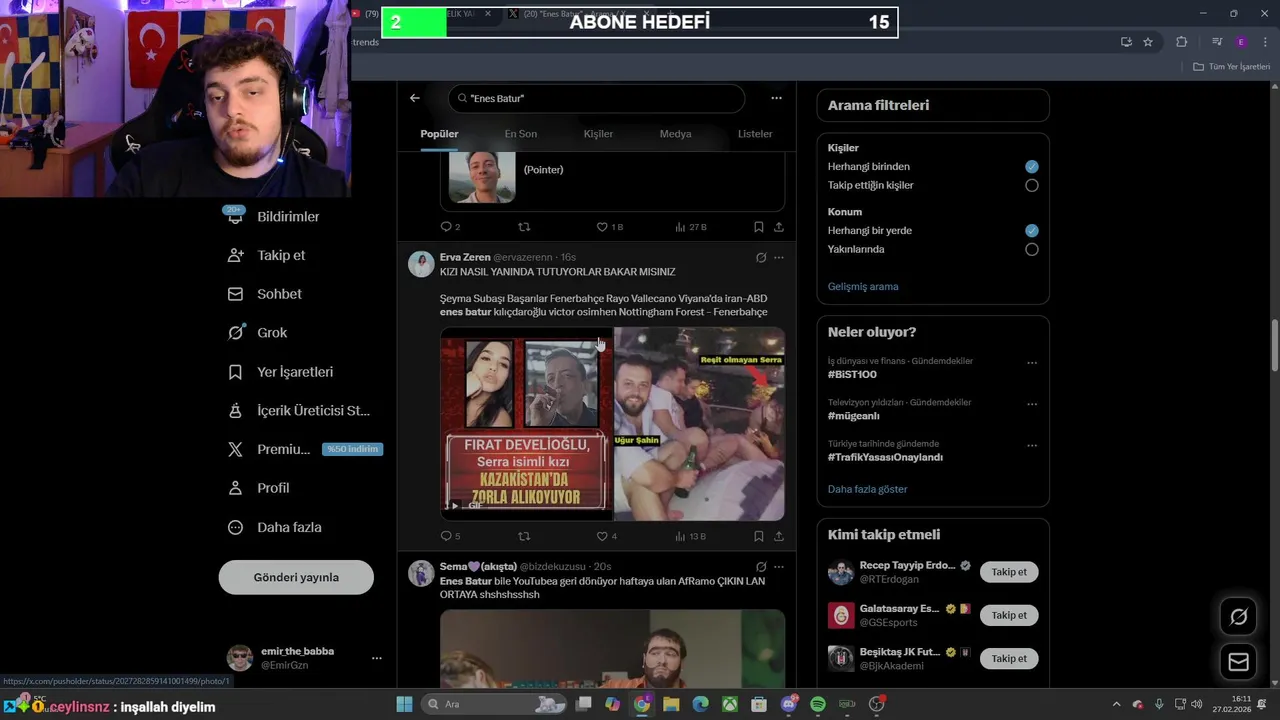Image resolution: width=1280 pixels, height=720 pixels.
Task: Open Chrome extensions puzzle icon
Action: [x=1181, y=42]
